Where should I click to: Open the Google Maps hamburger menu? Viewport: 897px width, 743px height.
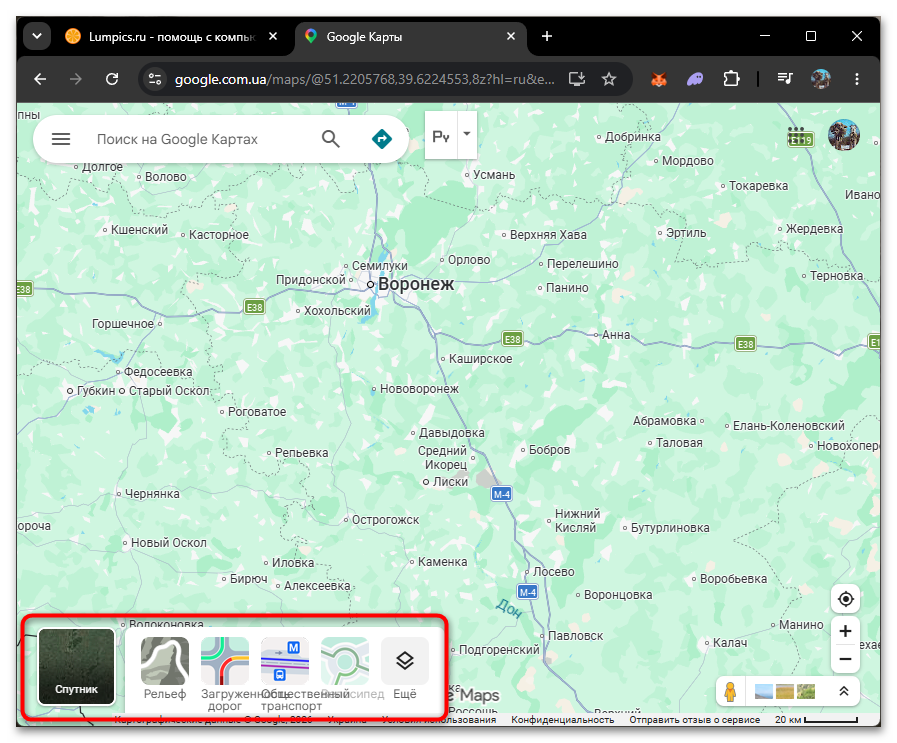pyautogui.click(x=61, y=139)
